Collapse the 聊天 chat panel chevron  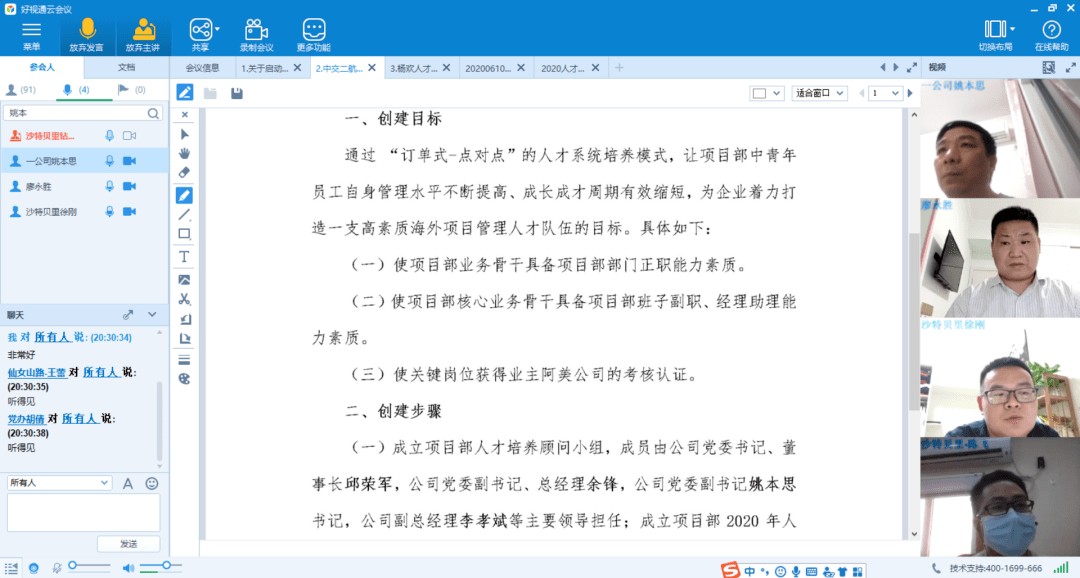152,315
